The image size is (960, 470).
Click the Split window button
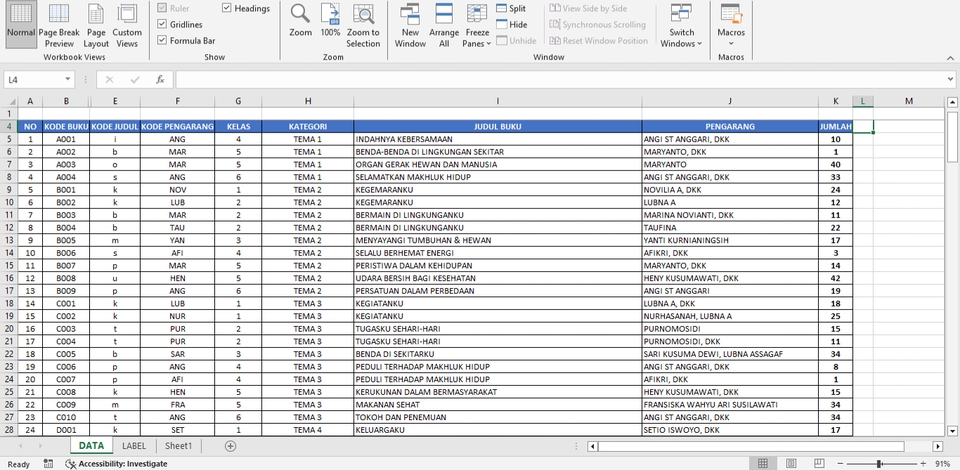[511, 9]
